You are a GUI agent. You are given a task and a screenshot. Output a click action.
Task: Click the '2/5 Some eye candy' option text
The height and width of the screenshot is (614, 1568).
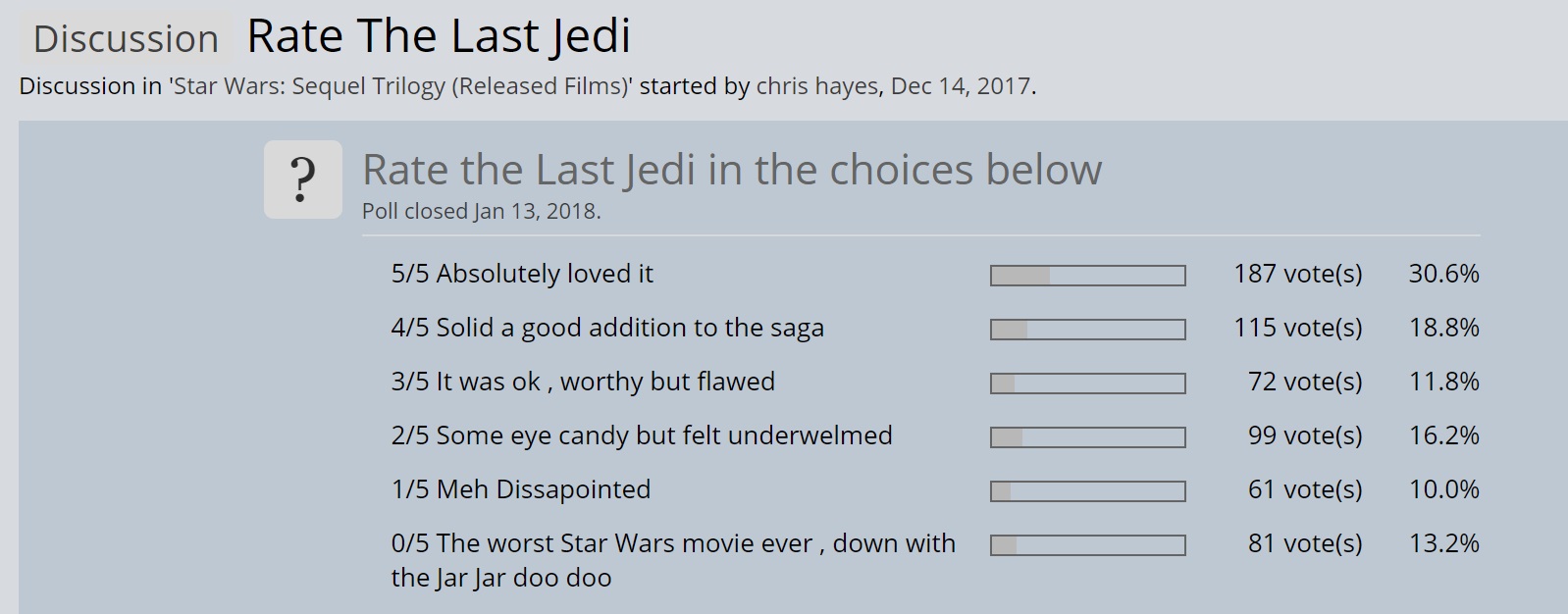(x=642, y=435)
